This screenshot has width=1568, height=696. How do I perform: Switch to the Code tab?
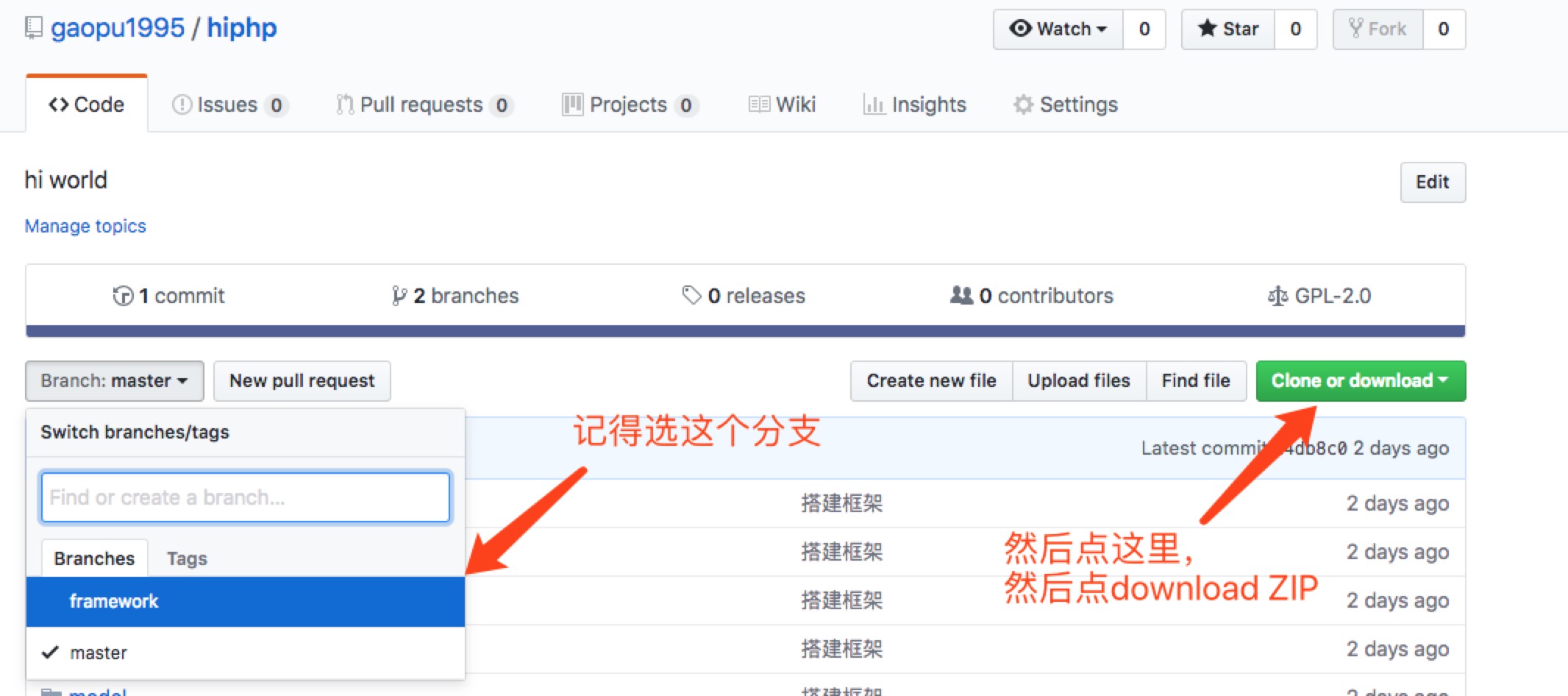[87, 104]
